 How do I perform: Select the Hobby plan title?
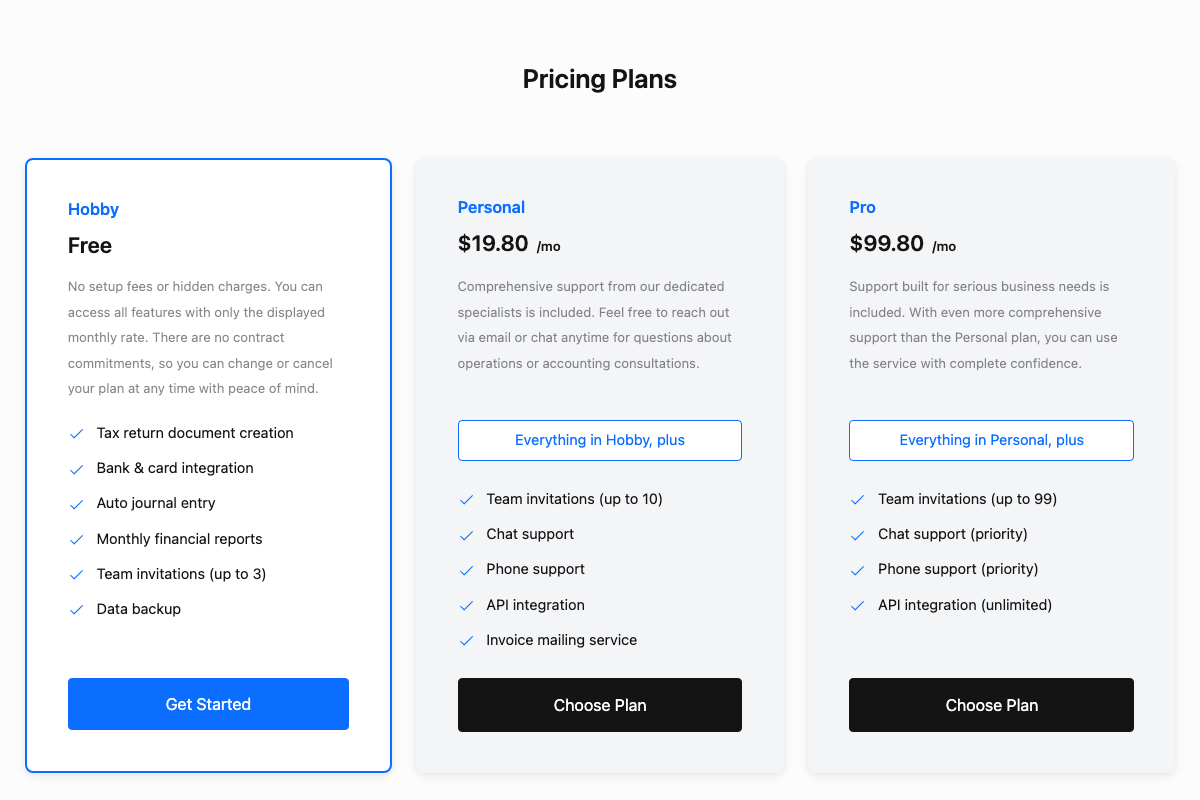tap(93, 209)
